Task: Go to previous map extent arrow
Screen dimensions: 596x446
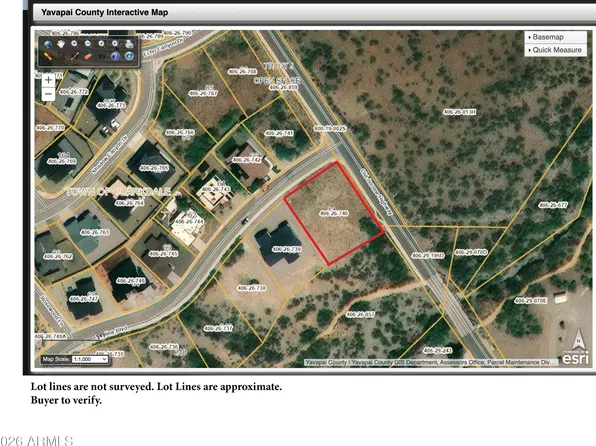Action: (101, 44)
